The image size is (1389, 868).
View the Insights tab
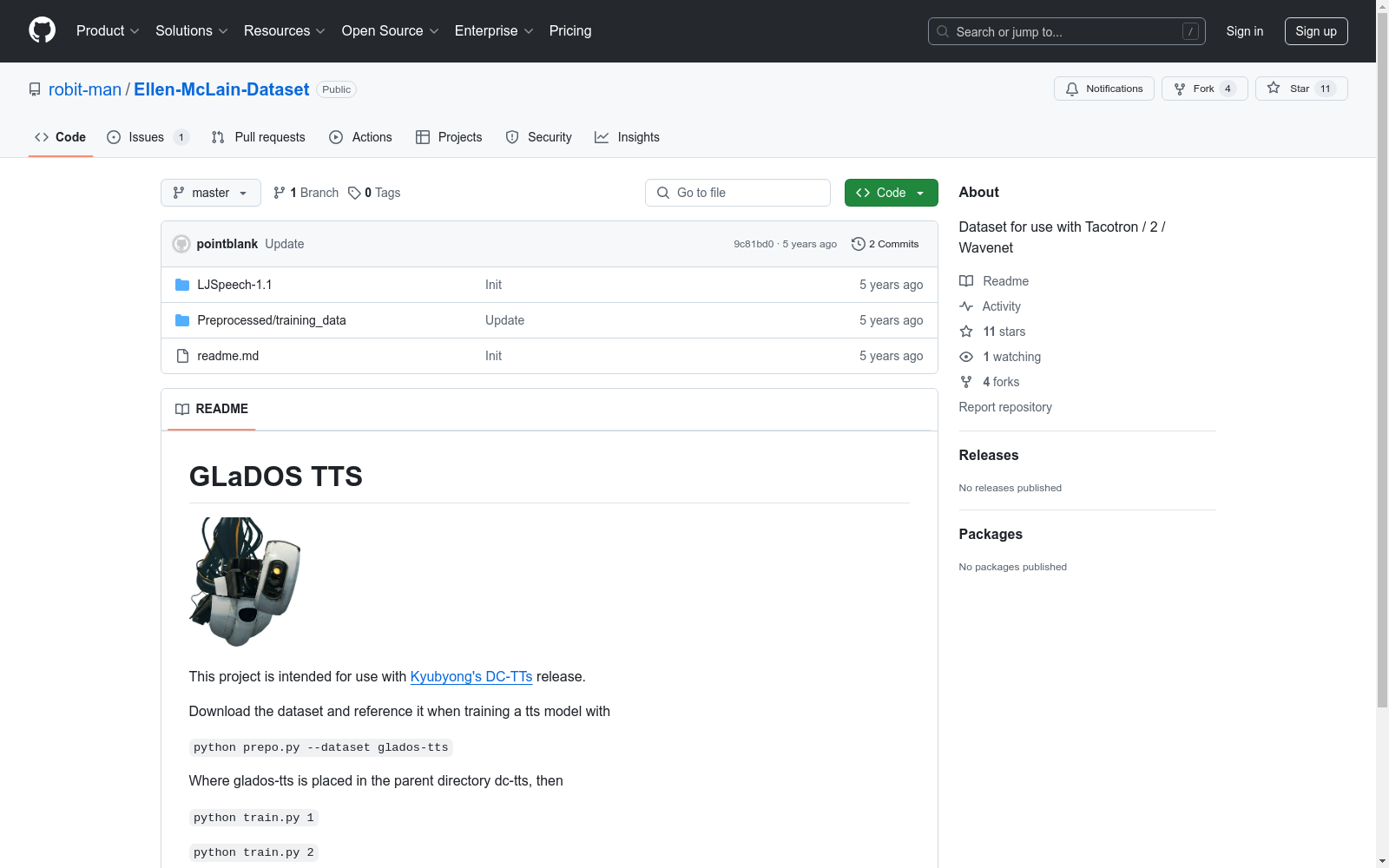click(x=627, y=137)
